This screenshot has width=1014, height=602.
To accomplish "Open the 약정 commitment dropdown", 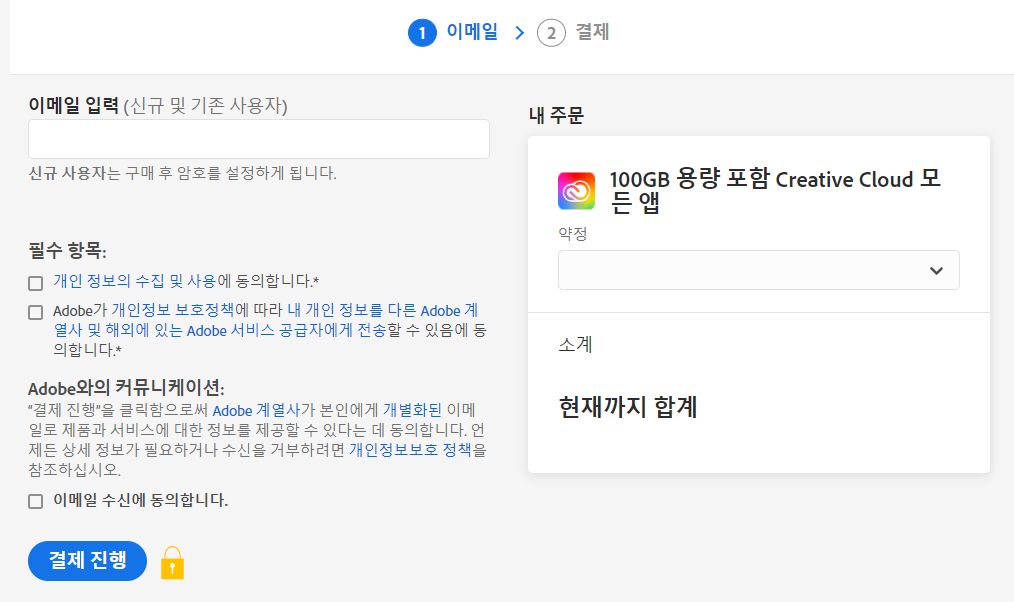I will point(758,270).
